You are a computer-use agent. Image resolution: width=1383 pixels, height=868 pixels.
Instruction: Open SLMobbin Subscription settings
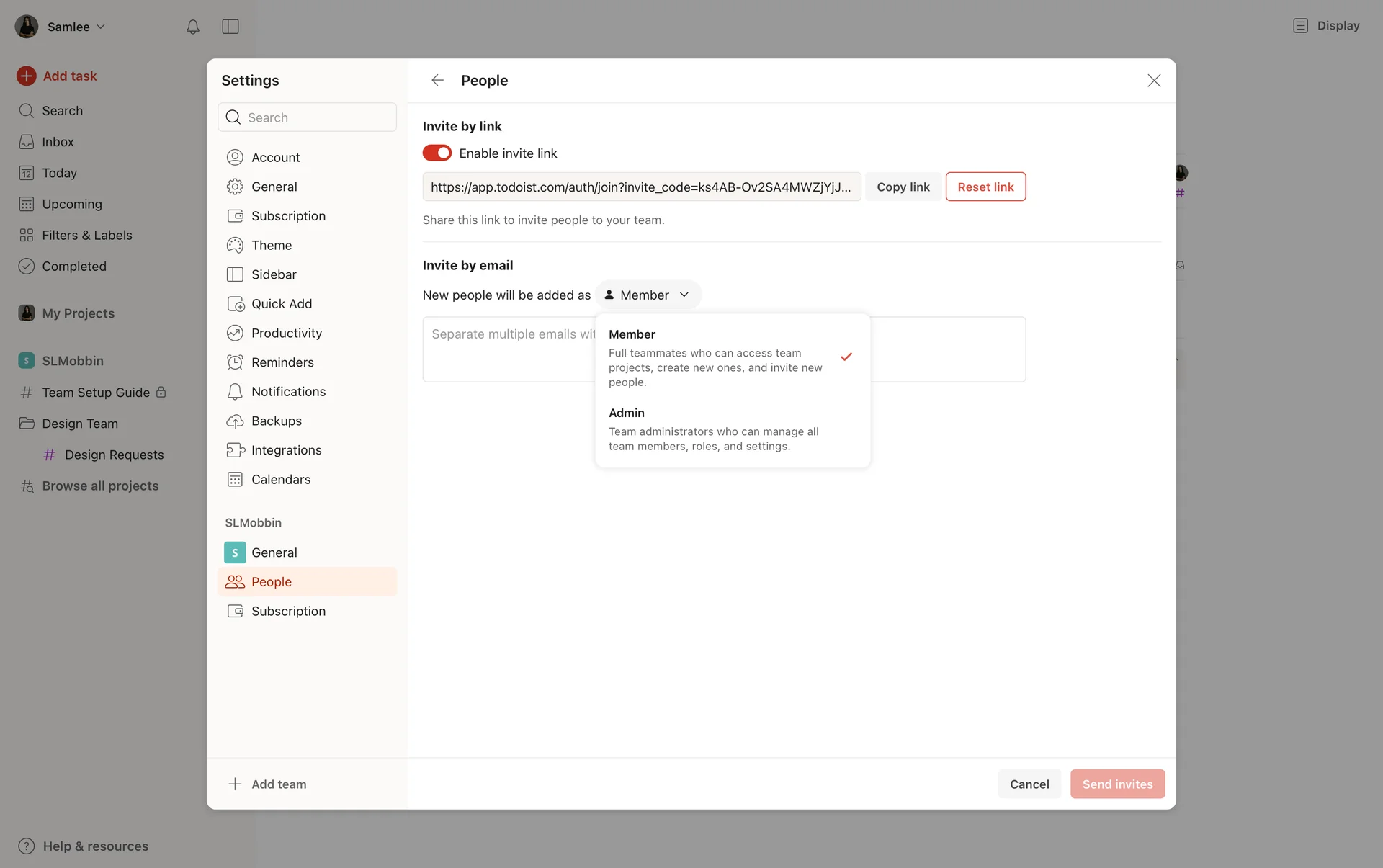288,611
